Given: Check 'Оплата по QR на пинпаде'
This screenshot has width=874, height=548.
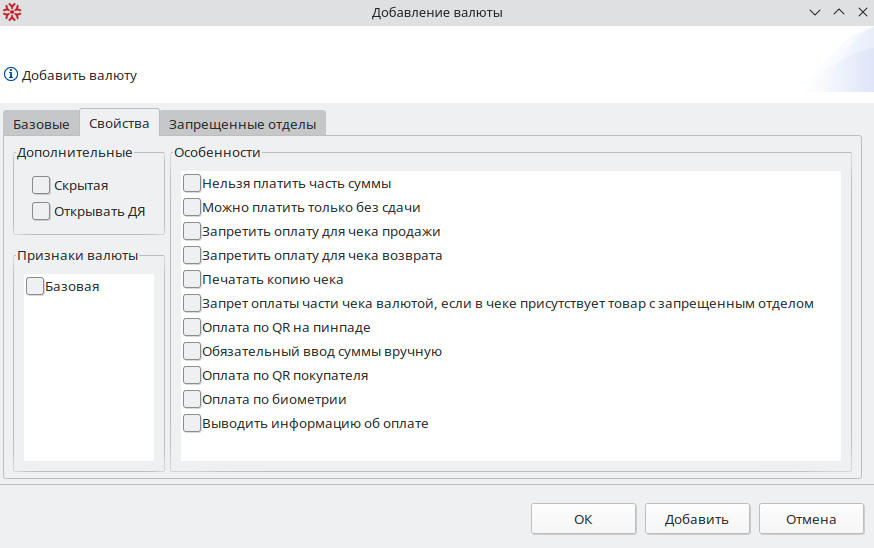Looking at the screenshot, I should point(193,328).
